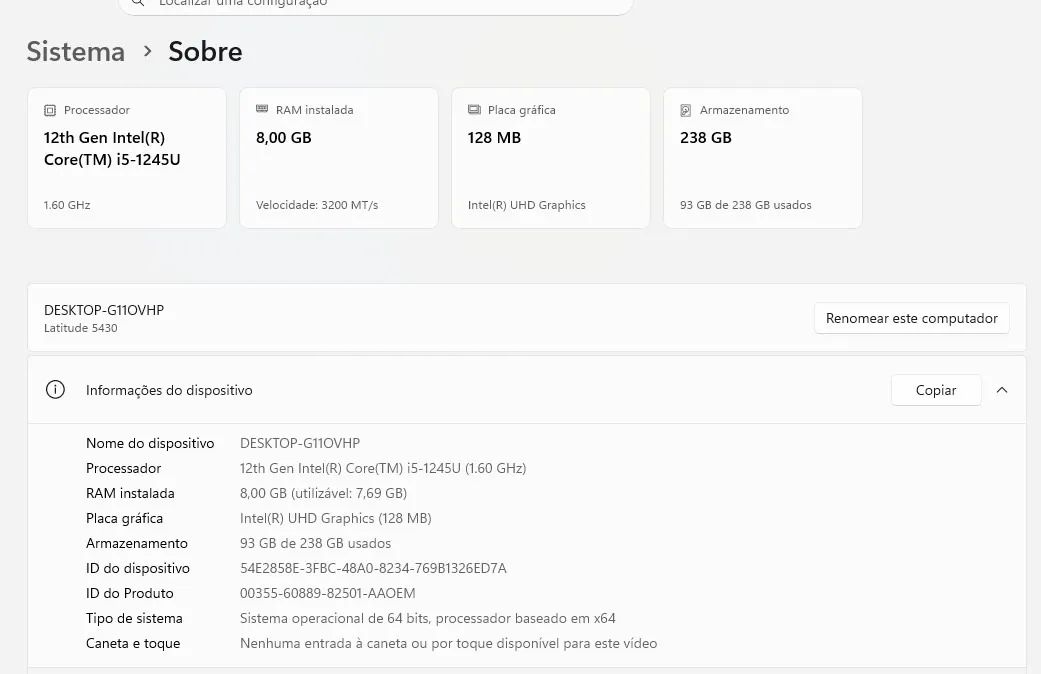Click the Caneta e toque label

point(133,643)
